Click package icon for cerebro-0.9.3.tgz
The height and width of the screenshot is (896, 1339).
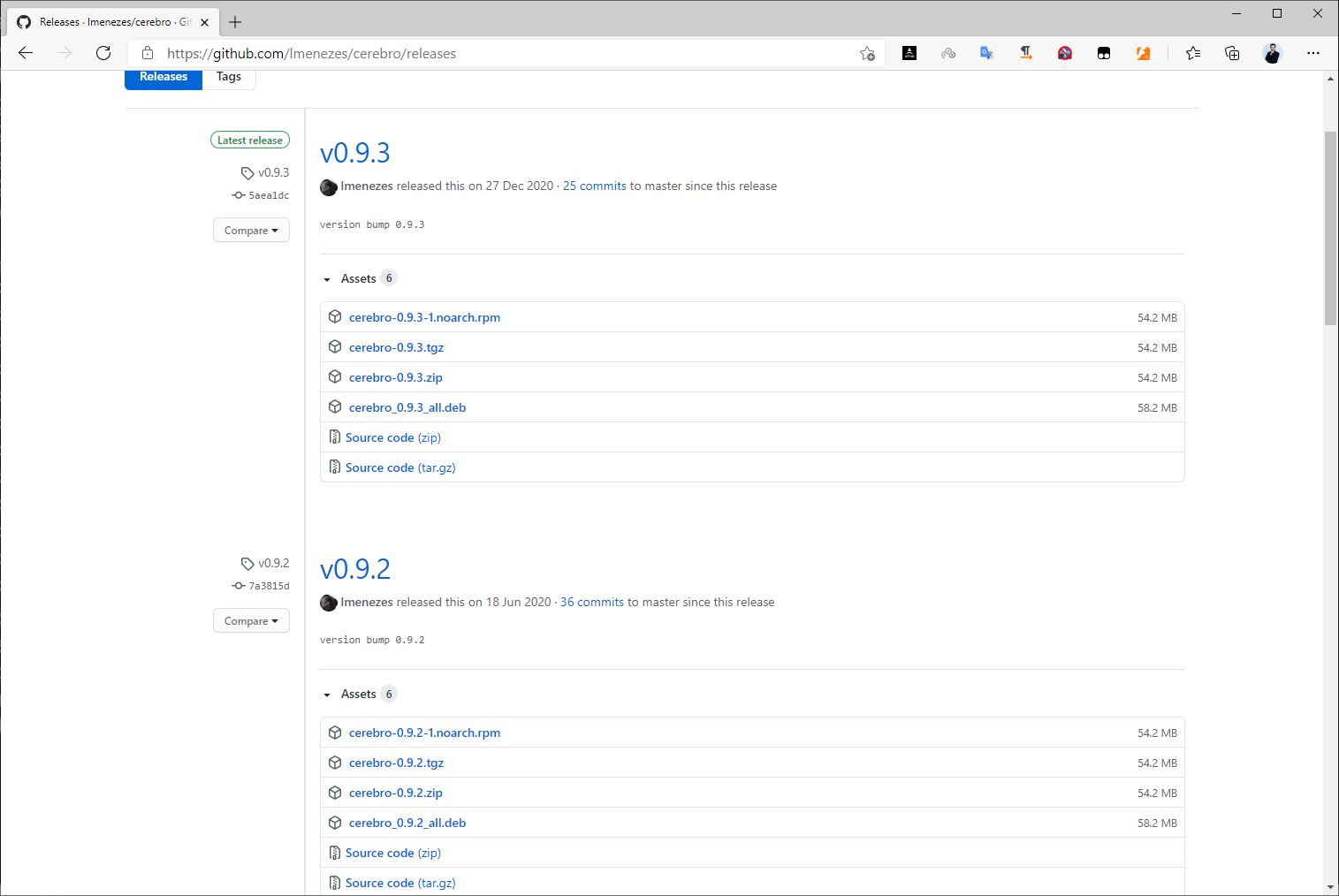click(x=335, y=346)
